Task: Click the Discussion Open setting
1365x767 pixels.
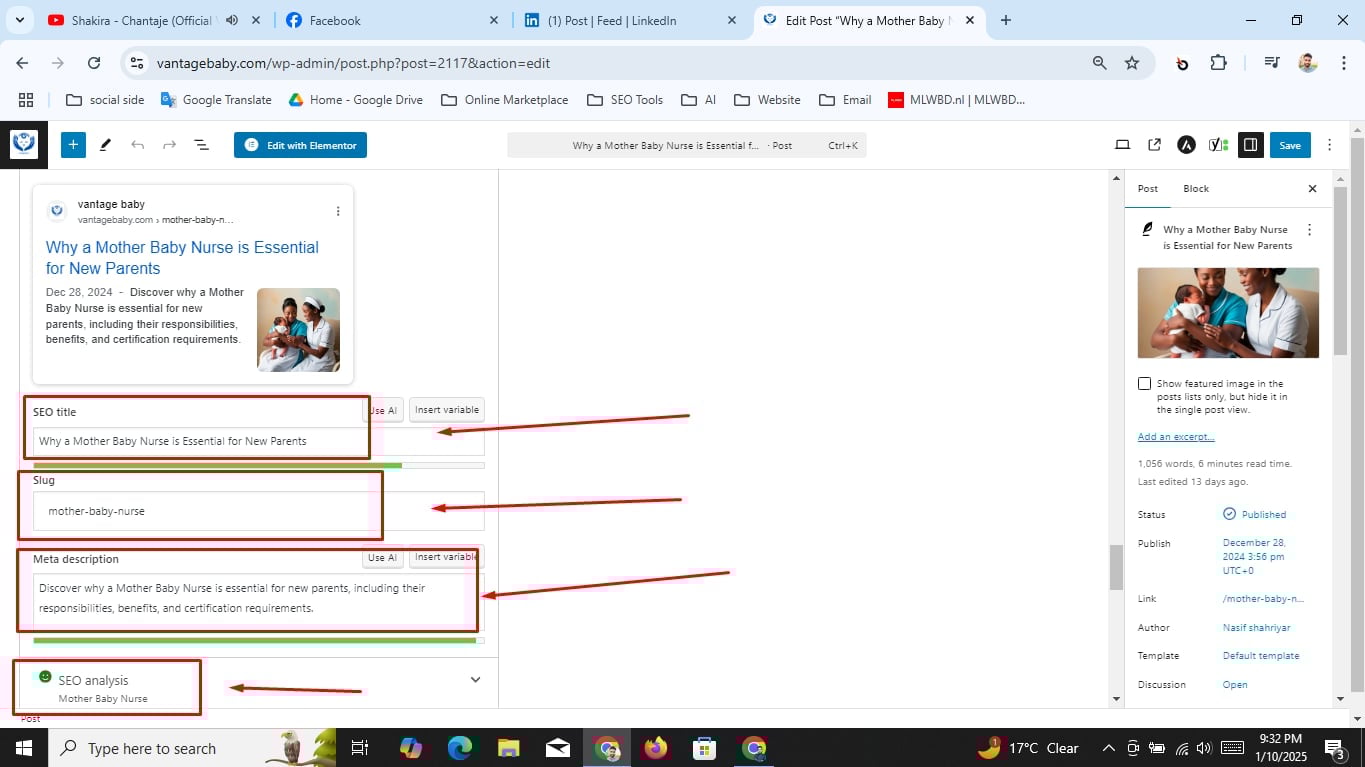Action: coord(1235,685)
